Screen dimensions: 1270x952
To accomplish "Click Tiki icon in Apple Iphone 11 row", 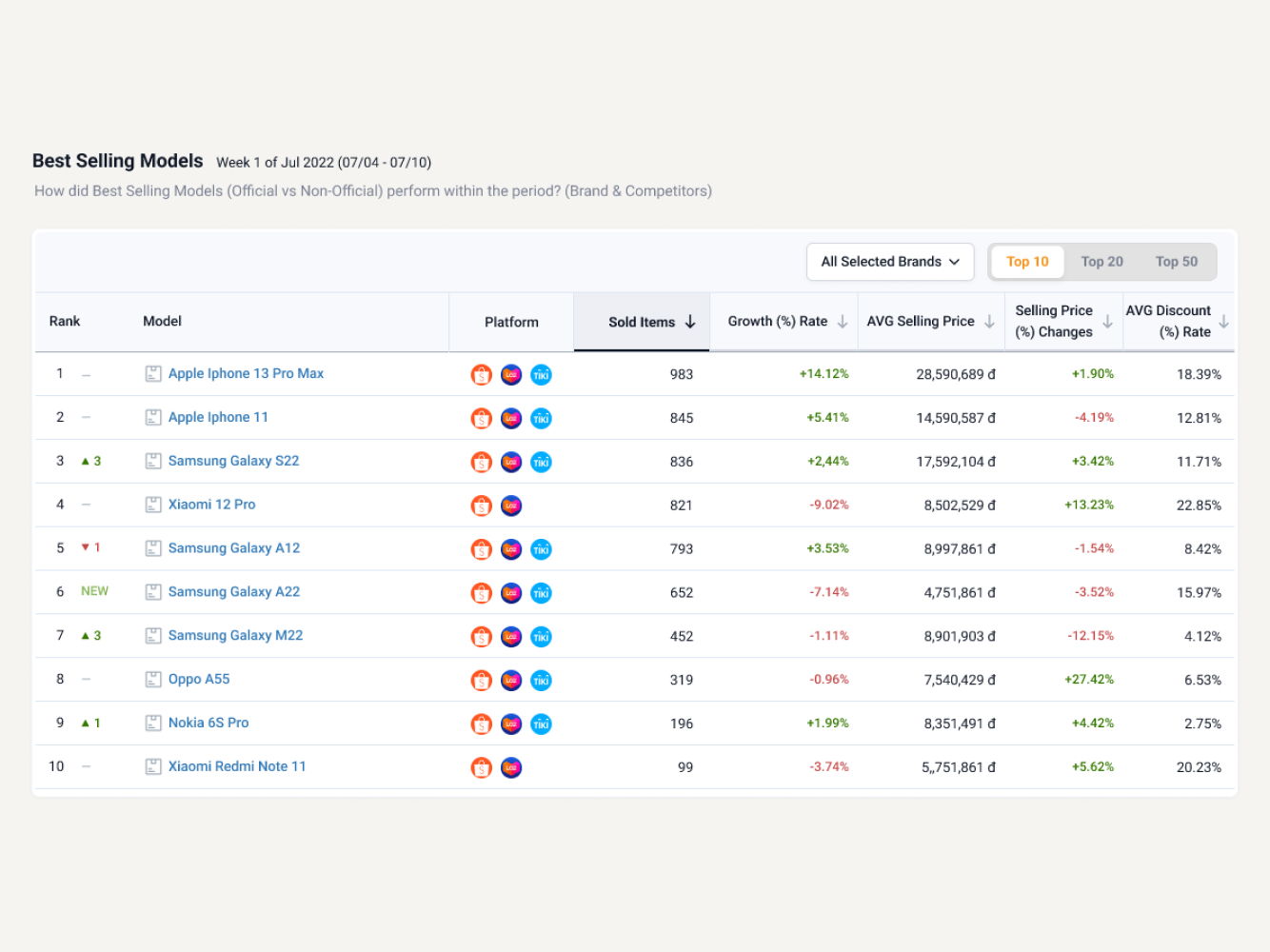I will click(541, 419).
